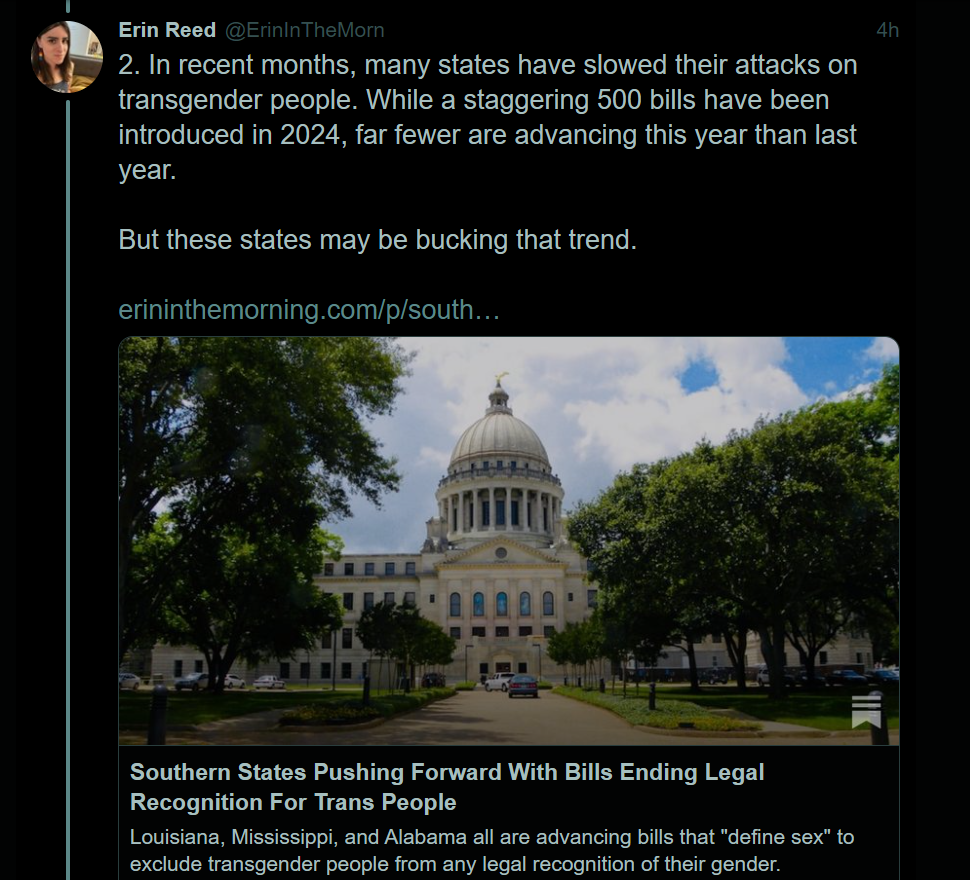Open Erin Reed's profile avatar
This screenshot has width=970, height=880.
click(x=67, y=56)
